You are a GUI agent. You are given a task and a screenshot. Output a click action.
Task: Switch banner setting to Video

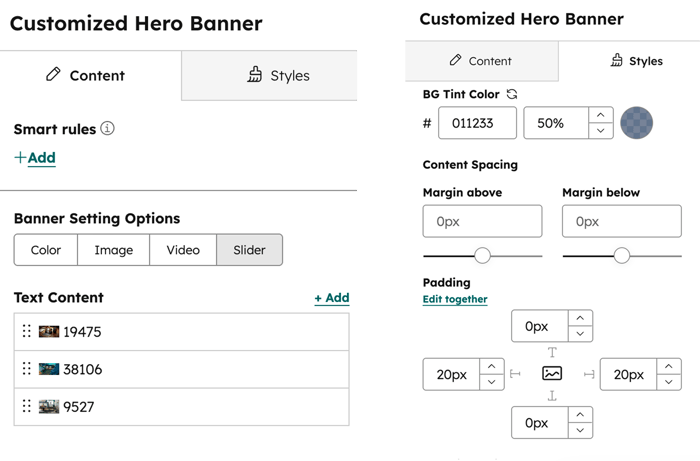[x=182, y=250]
